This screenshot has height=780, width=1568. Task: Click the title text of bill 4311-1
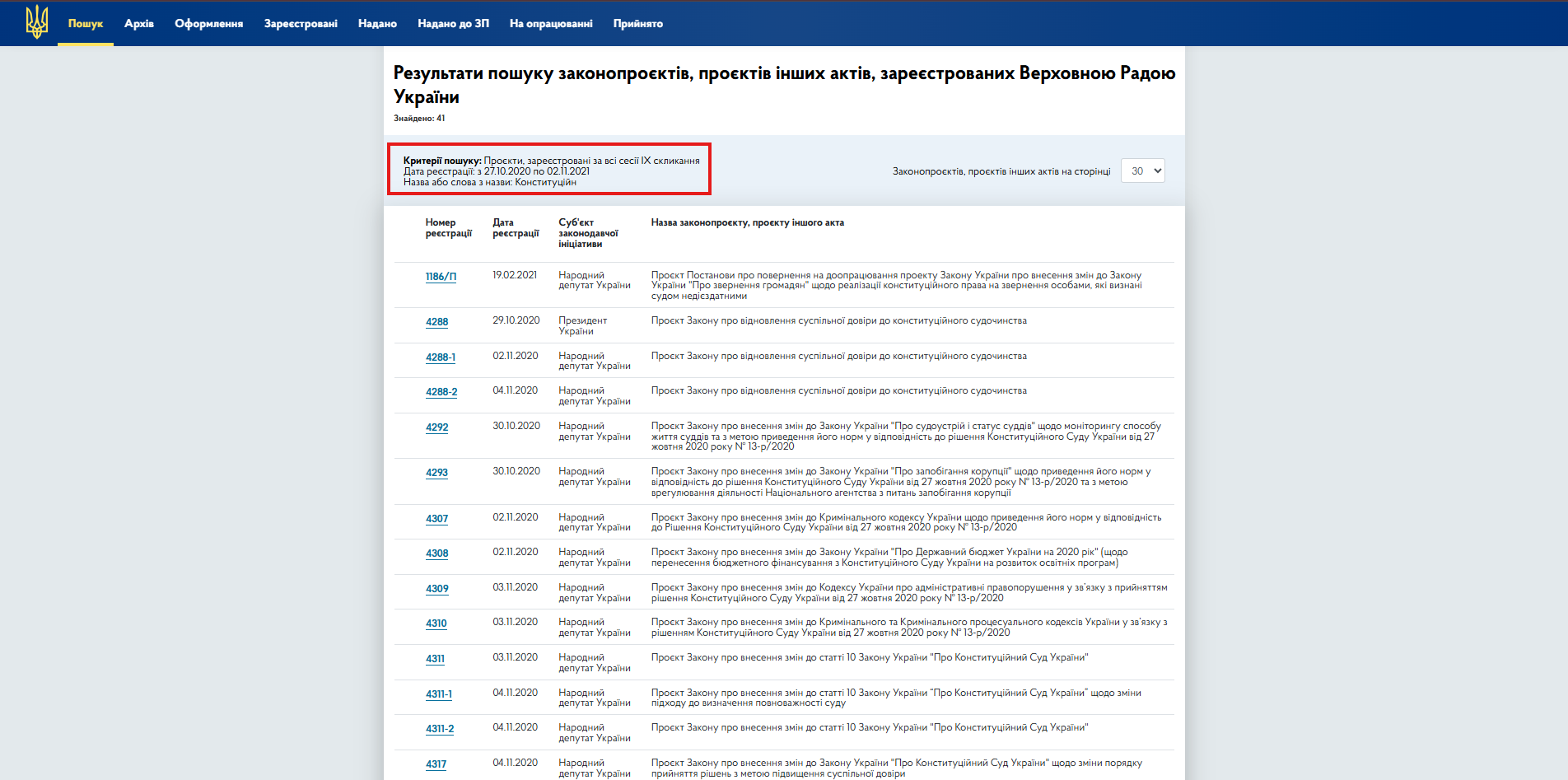(896, 698)
